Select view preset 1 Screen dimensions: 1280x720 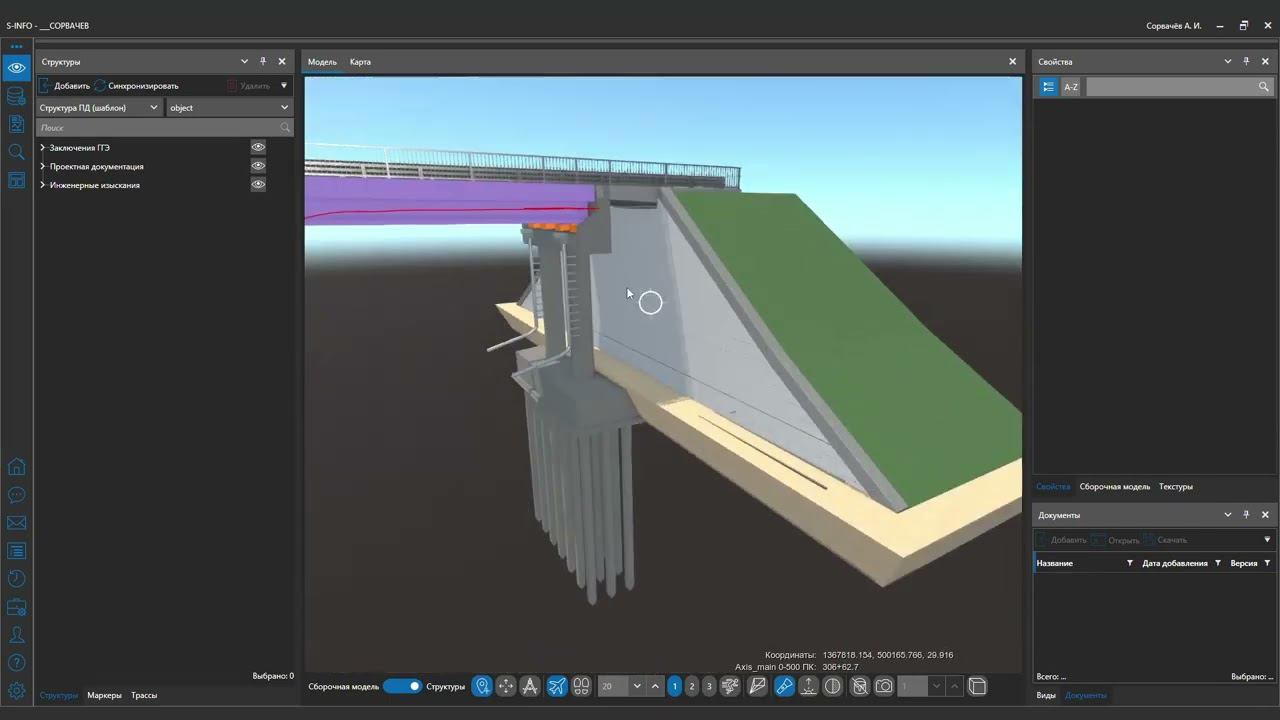[674, 686]
